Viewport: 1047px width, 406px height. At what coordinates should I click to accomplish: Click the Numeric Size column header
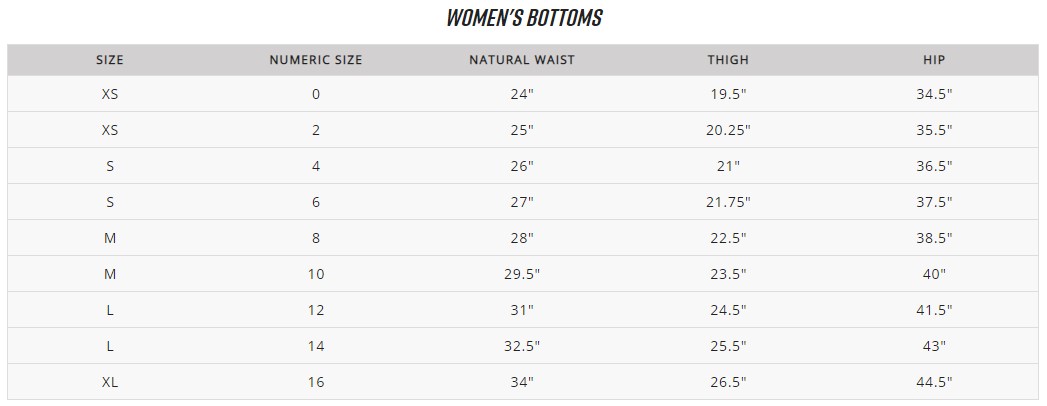tap(316, 60)
